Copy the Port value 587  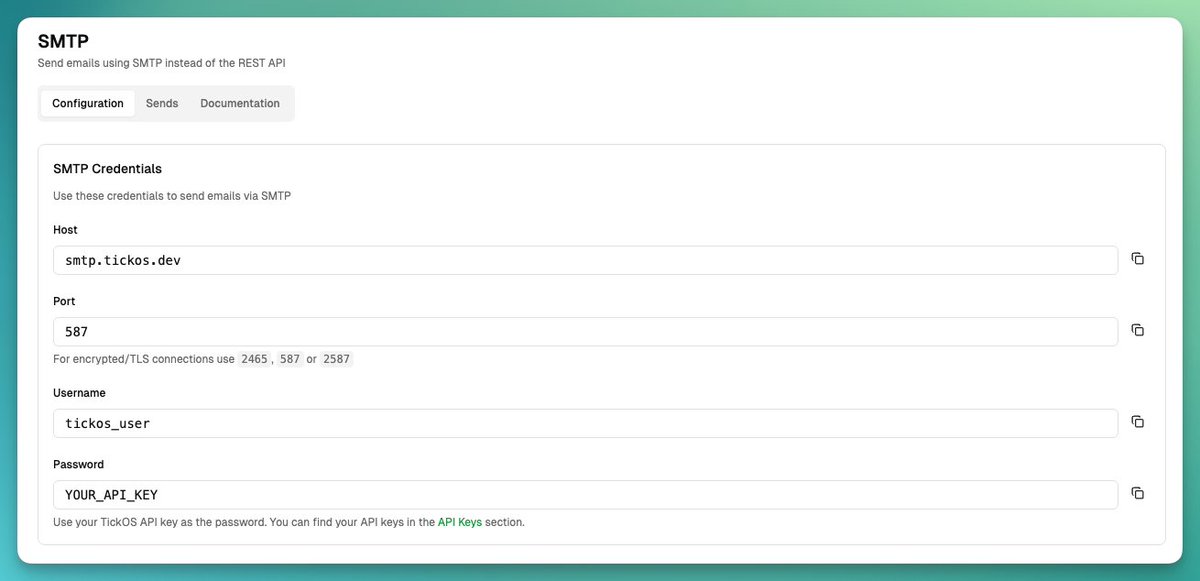tap(1137, 331)
